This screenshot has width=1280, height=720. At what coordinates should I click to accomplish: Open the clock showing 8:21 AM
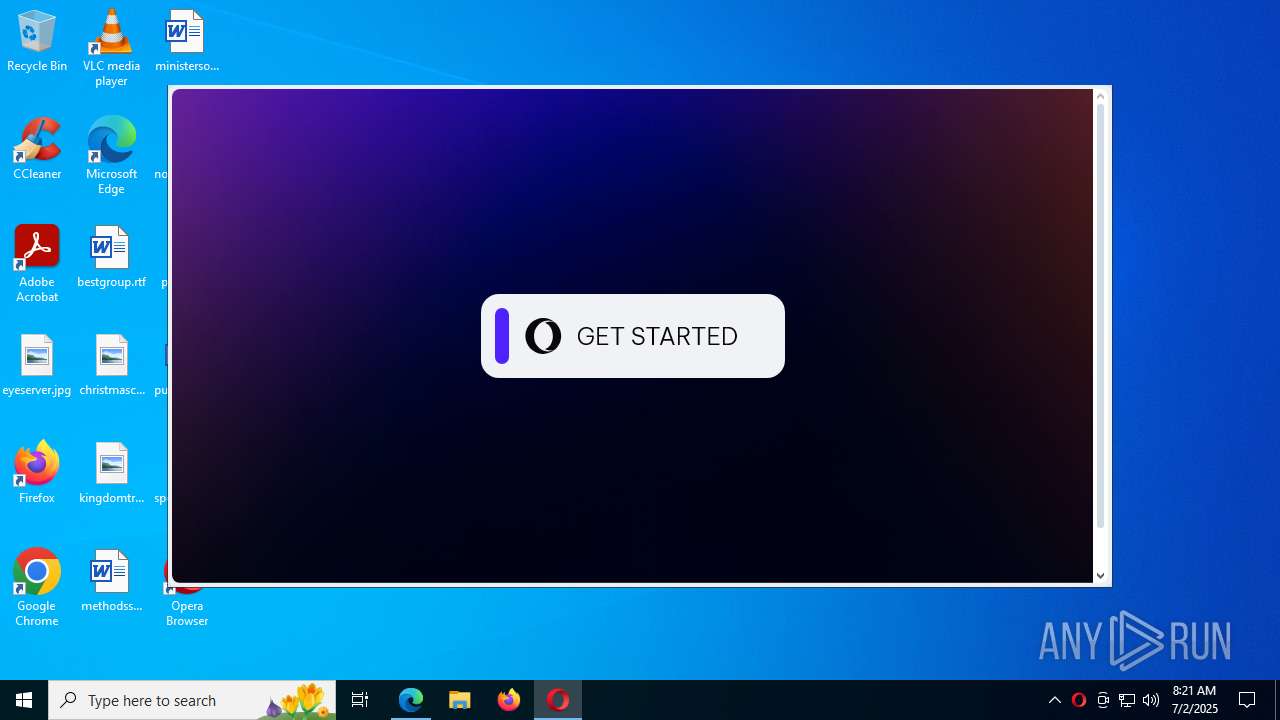point(1194,700)
